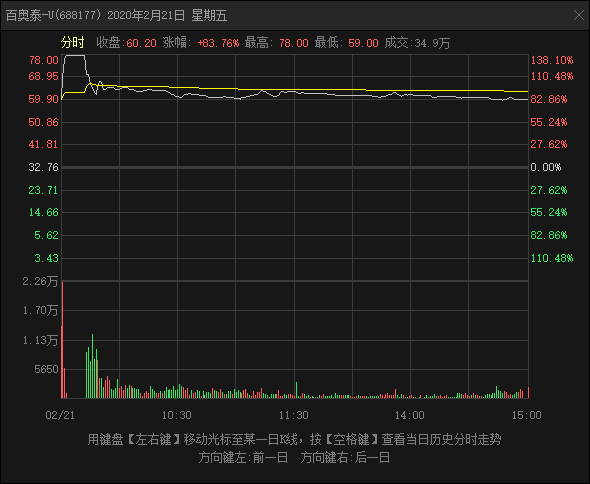590x484 pixels.
Task: Click the 02/21 date label
Action: pos(60,415)
